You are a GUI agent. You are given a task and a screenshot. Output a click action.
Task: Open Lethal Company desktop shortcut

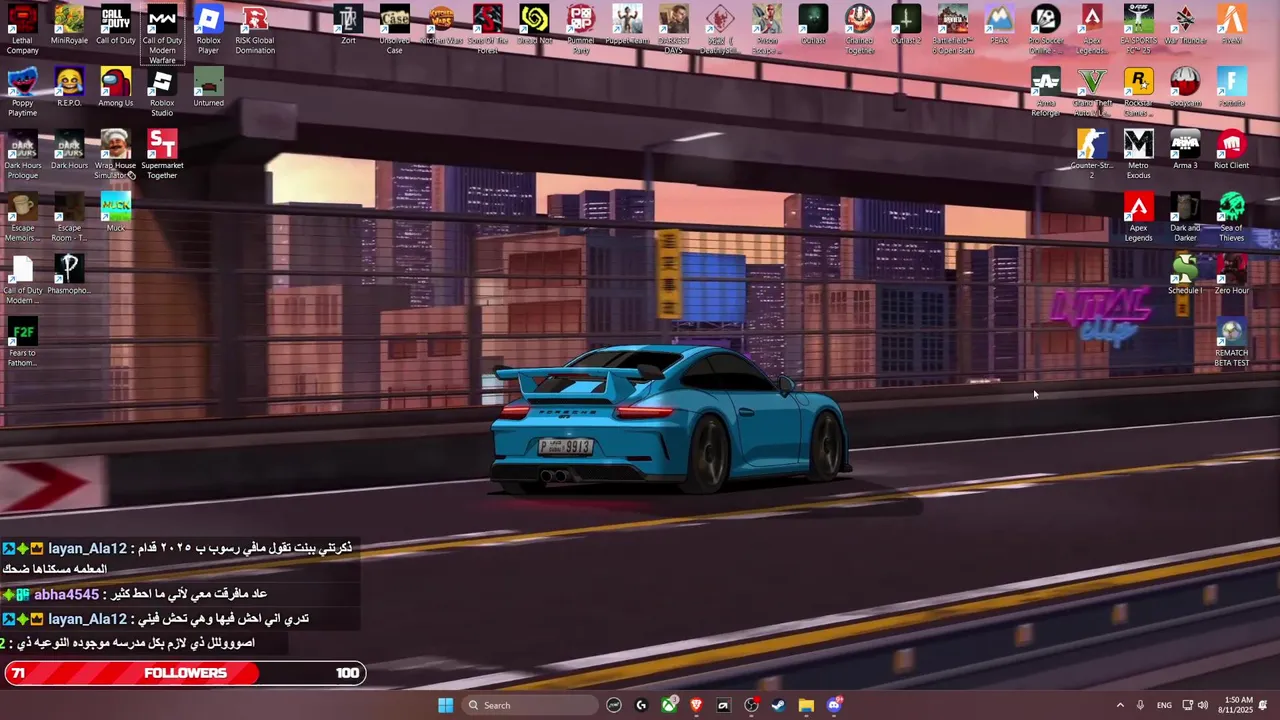point(22,30)
